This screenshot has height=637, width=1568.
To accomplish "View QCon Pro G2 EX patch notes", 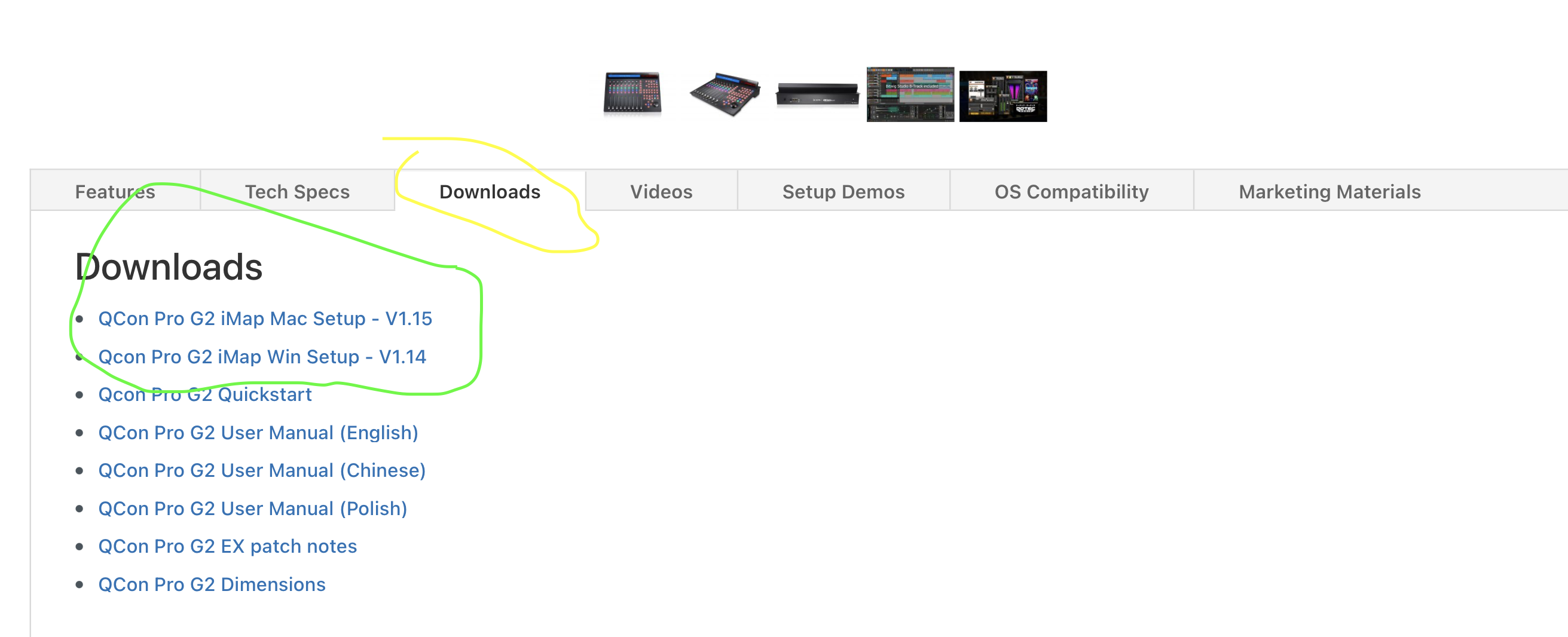I will (x=227, y=546).
